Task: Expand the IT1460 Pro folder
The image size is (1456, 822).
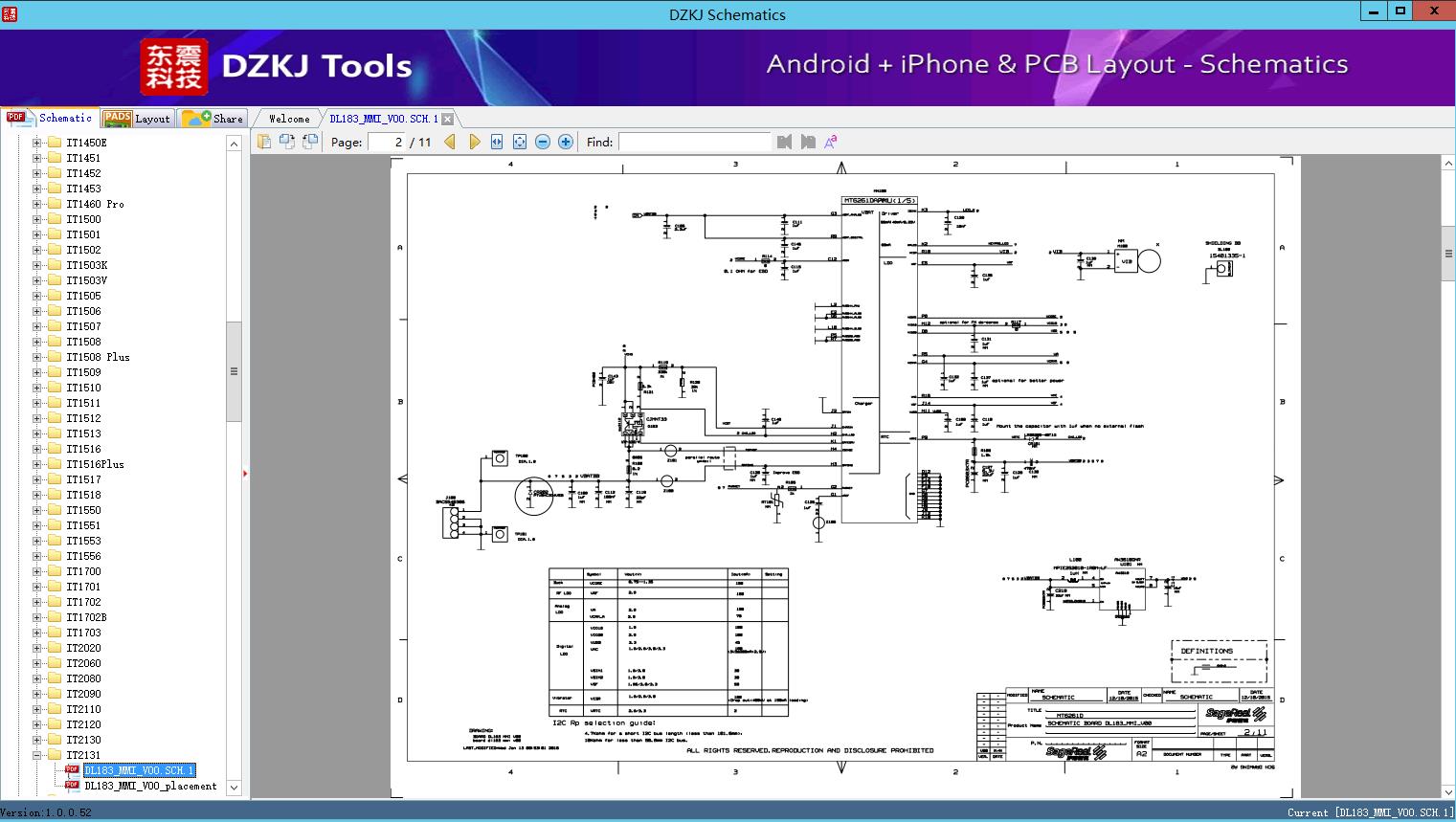Action: click(x=37, y=204)
